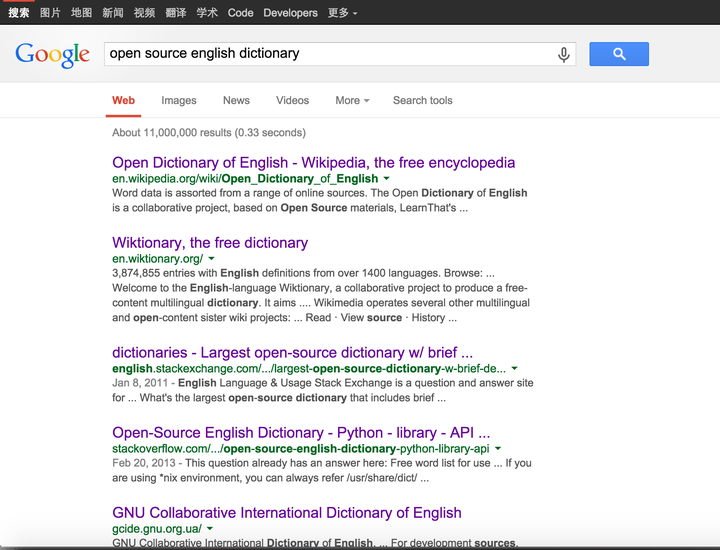720x550 pixels.
Task: Select 搜索 in the top black bar
Action: pyautogui.click(x=19, y=13)
